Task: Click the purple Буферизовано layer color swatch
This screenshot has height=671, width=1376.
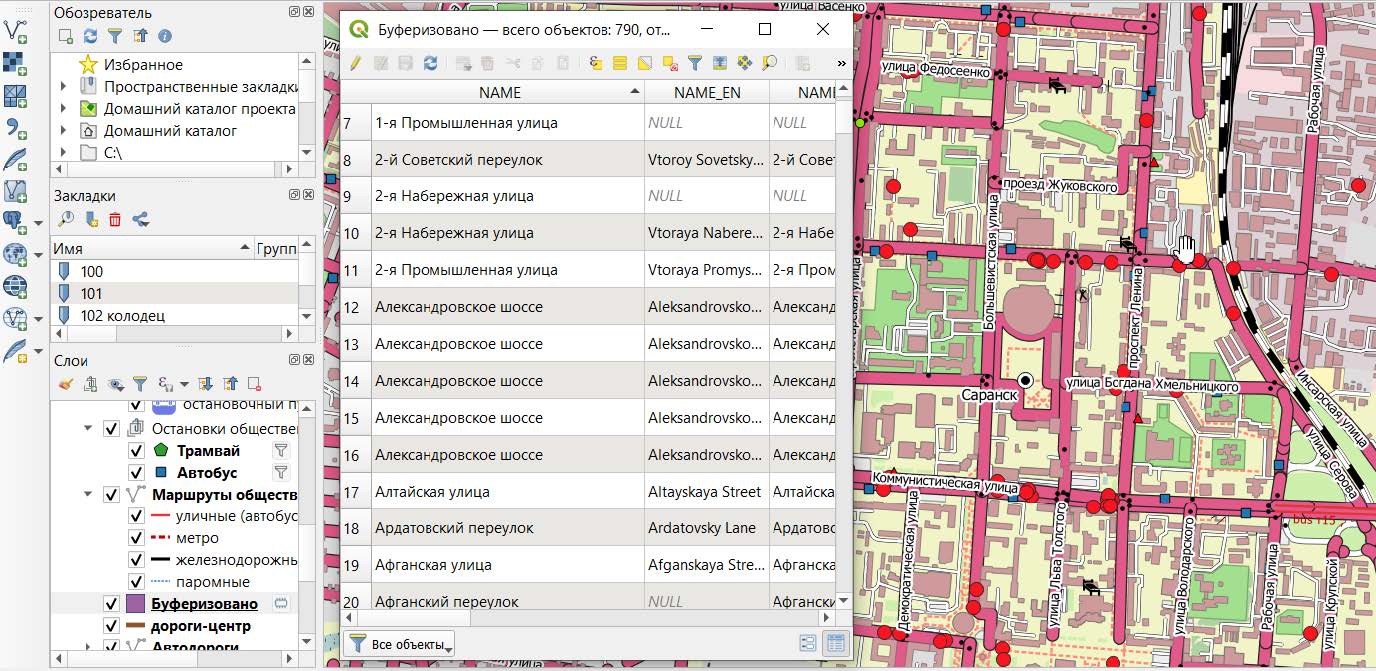Action: (136, 604)
